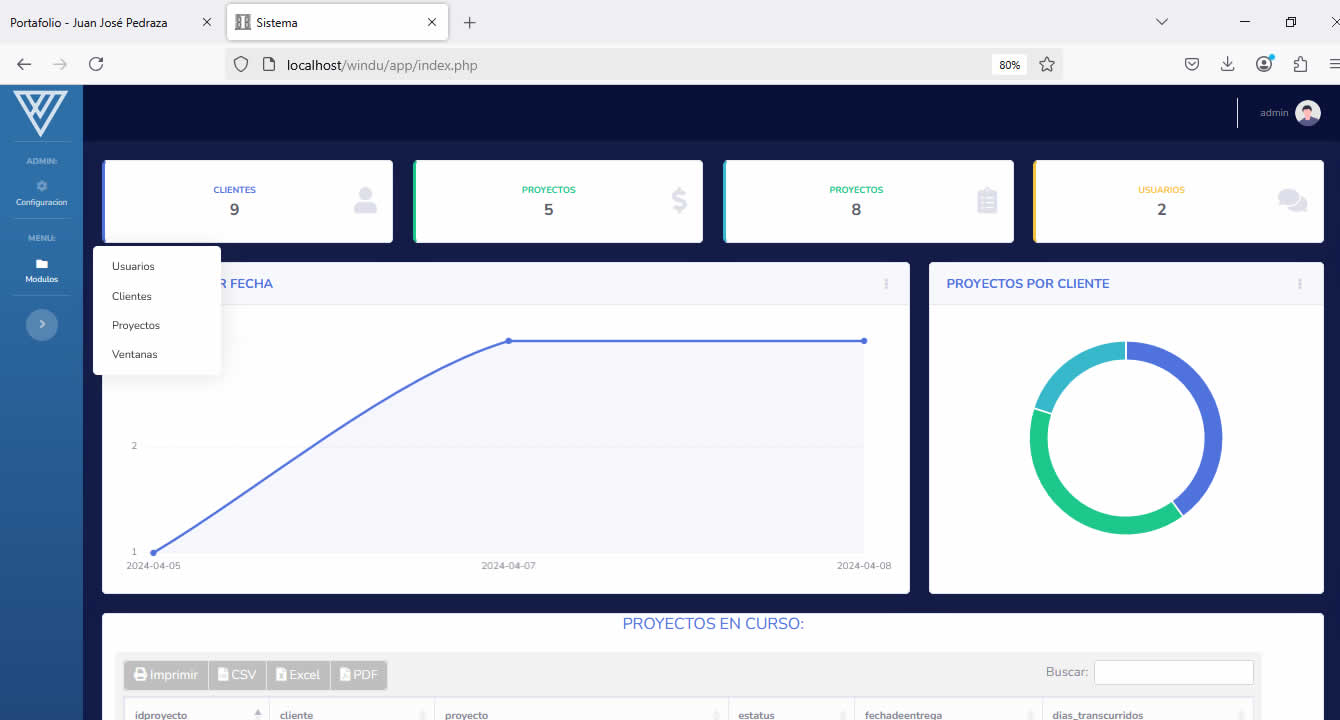1340x720 pixels.
Task: Export the table using Excel button
Action: pos(298,675)
